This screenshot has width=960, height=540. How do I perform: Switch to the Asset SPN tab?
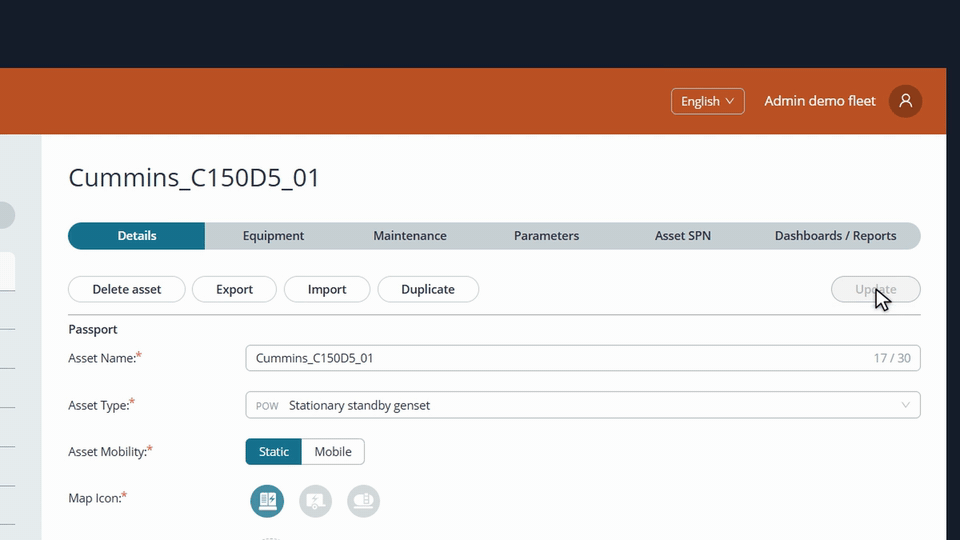683,236
